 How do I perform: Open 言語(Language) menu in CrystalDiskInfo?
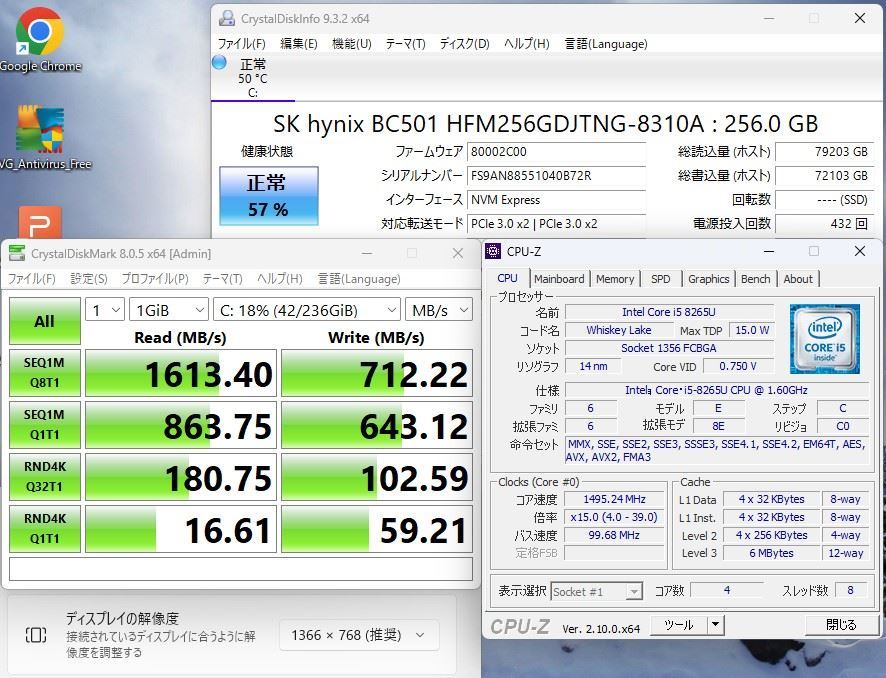click(x=606, y=44)
